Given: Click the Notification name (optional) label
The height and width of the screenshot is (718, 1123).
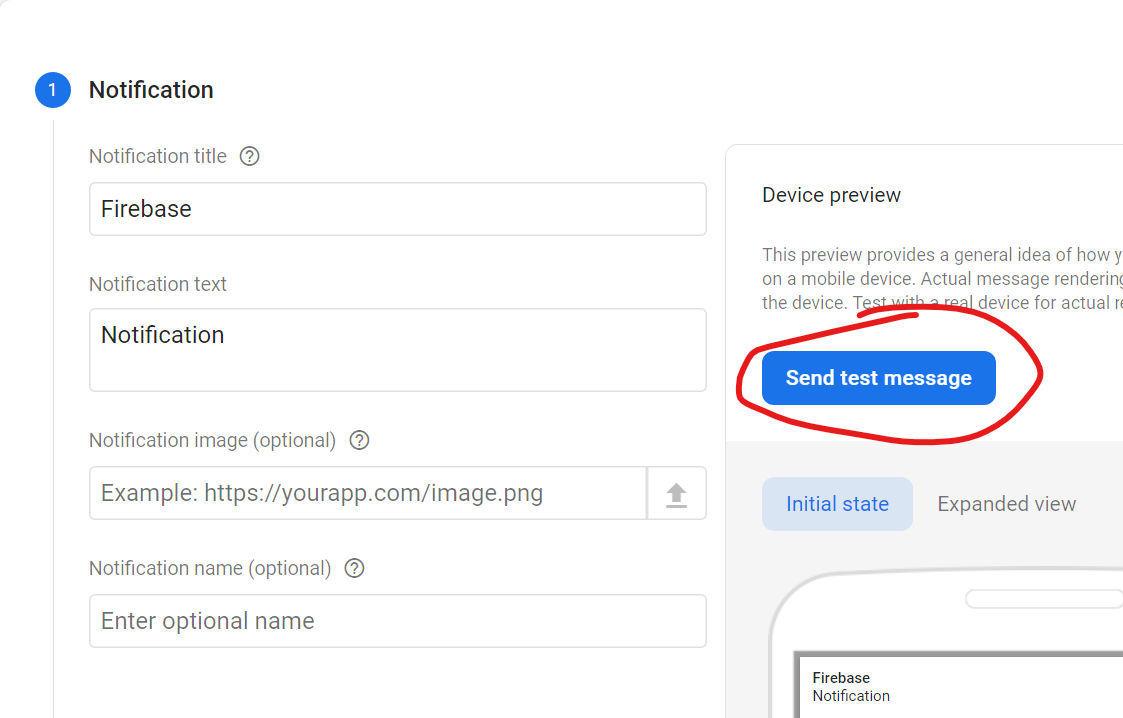Looking at the screenshot, I should (x=210, y=568).
